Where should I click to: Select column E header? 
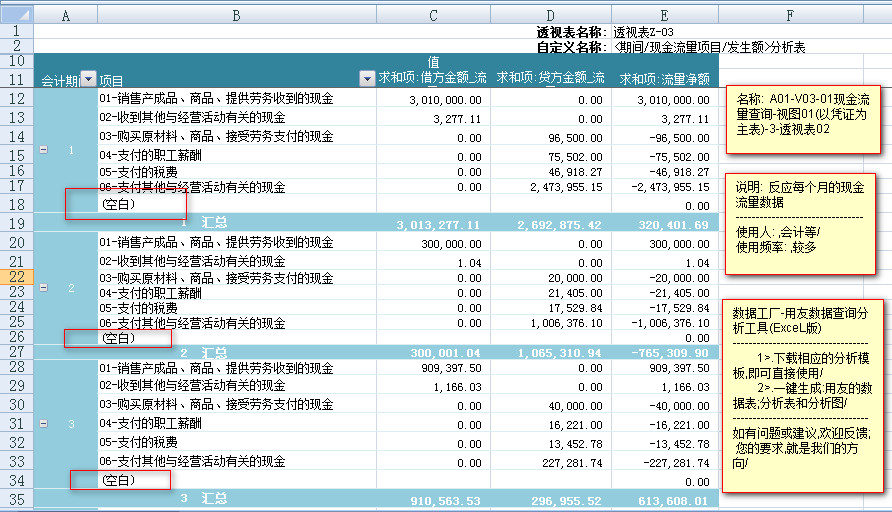665,15
